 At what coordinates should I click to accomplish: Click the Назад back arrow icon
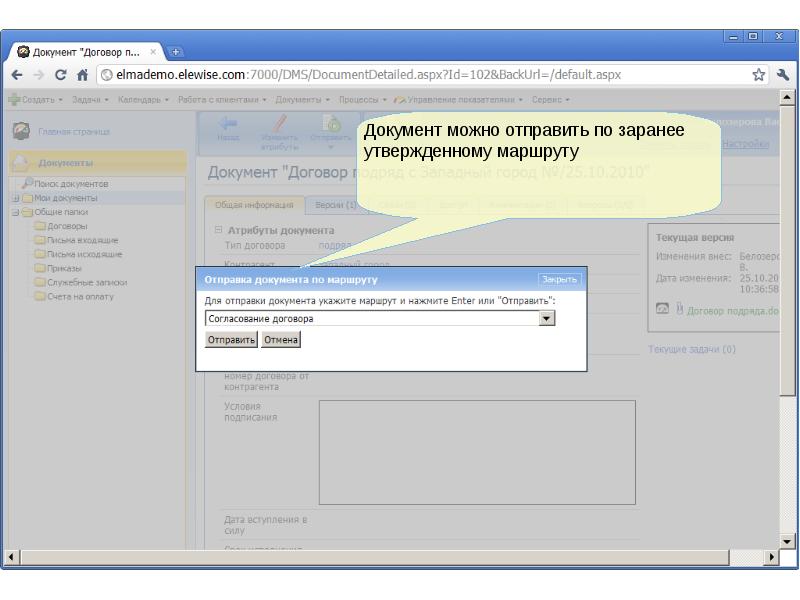[x=228, y=124]
